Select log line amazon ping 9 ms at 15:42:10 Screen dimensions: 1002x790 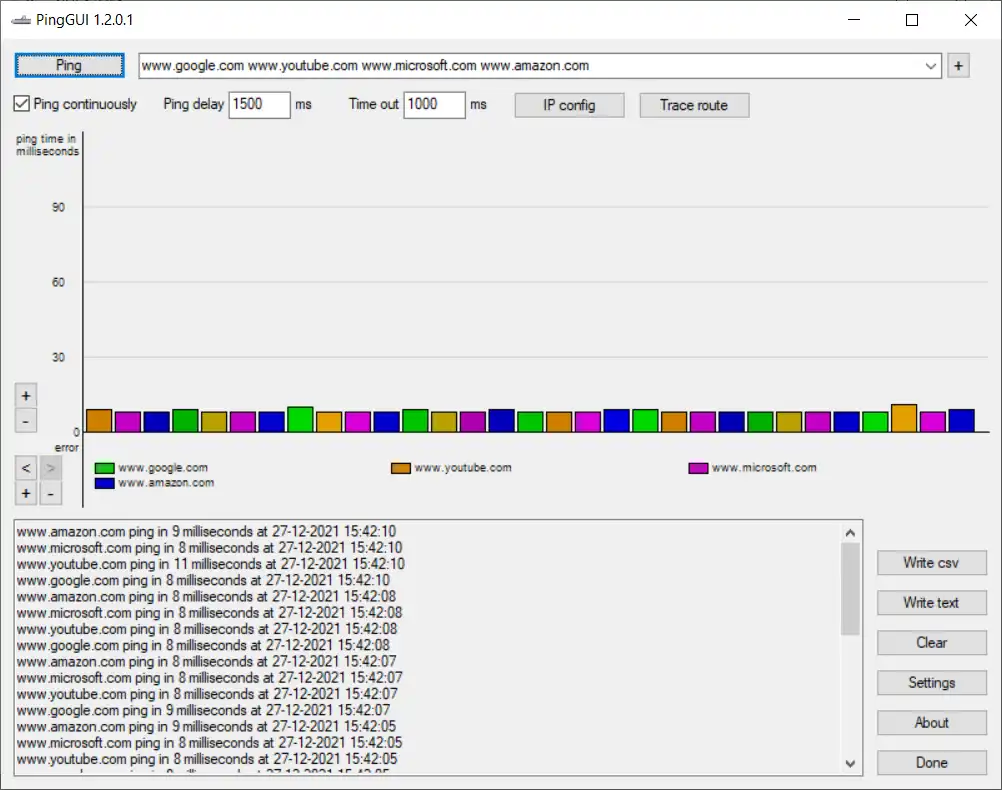[x=206, y=532]
